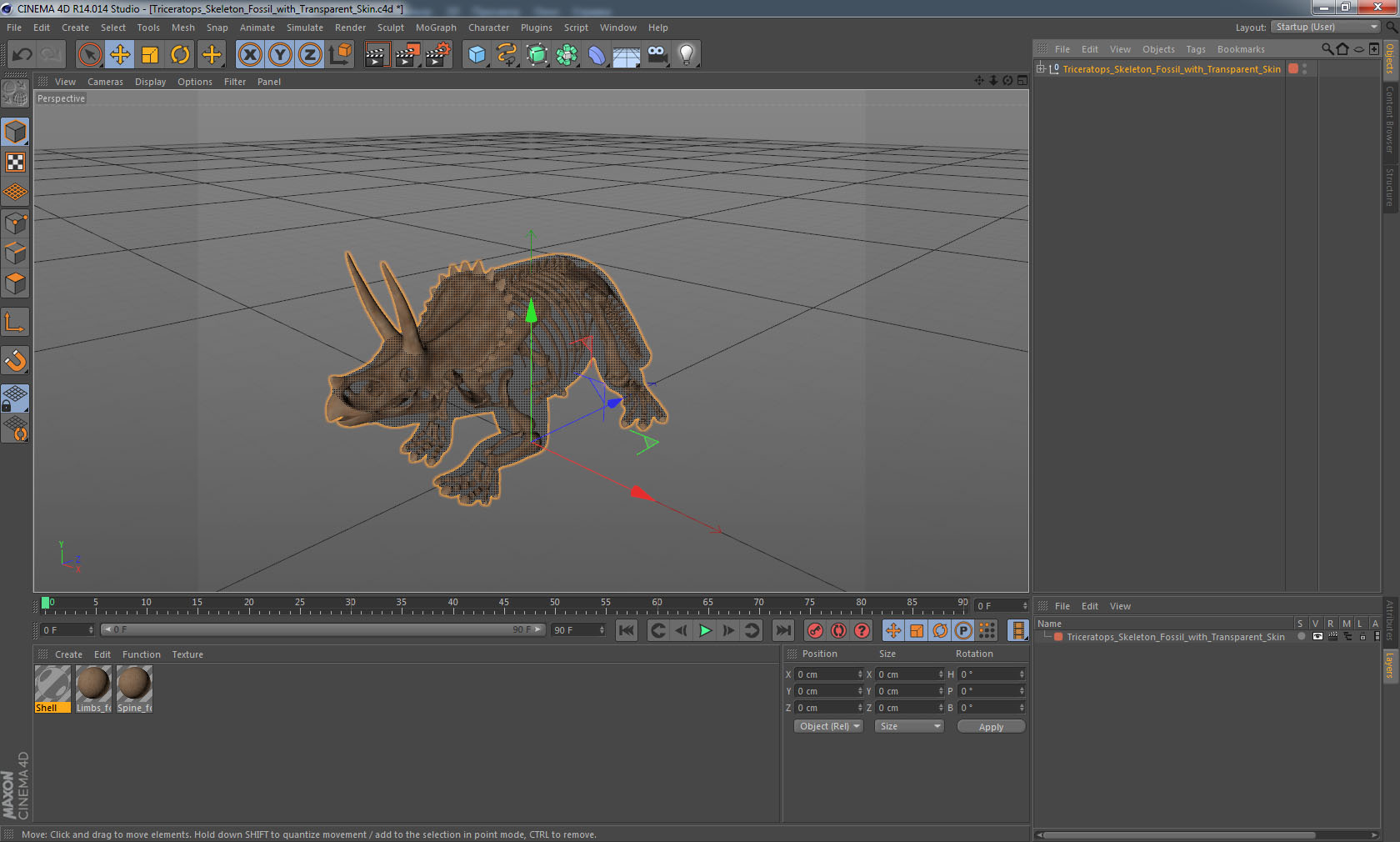Toggle object editor visibility dots
The width and height of the screenshot is (1400, 842).
pyautogui.click(x=1304, y=69)
